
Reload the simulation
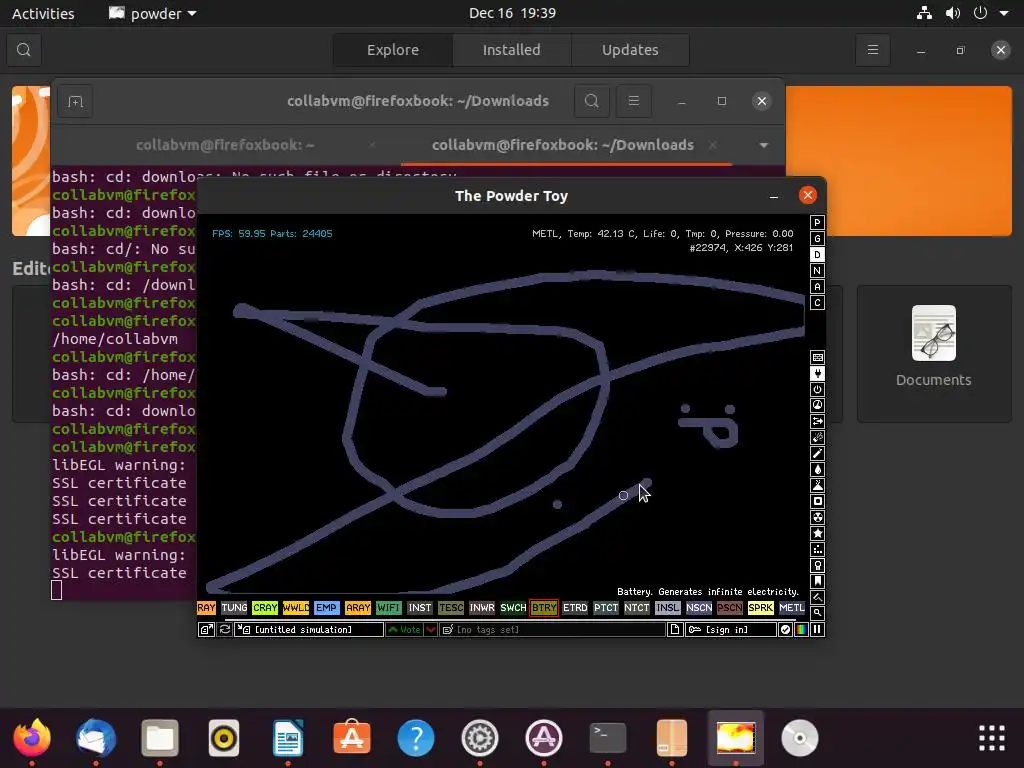225,630
